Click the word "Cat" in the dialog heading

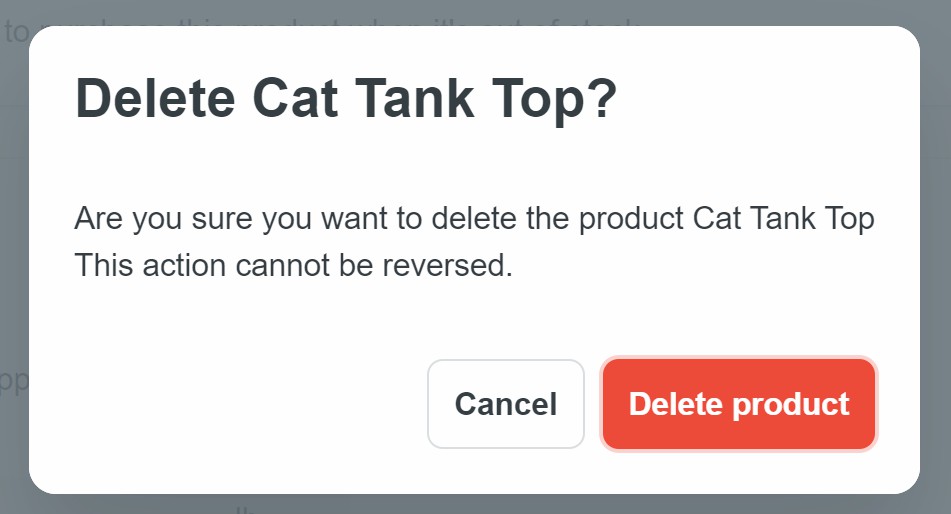[x=292, y=100]
